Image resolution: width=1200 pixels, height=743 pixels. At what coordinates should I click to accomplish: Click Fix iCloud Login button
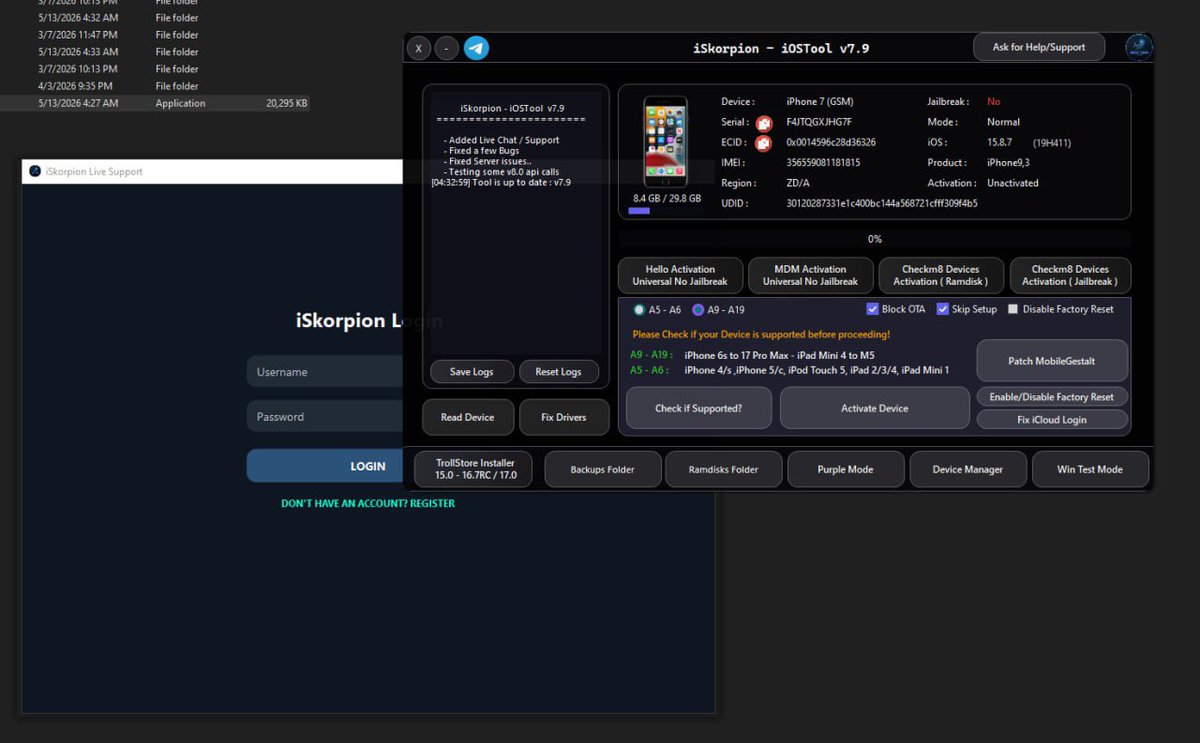point(1052,420)
